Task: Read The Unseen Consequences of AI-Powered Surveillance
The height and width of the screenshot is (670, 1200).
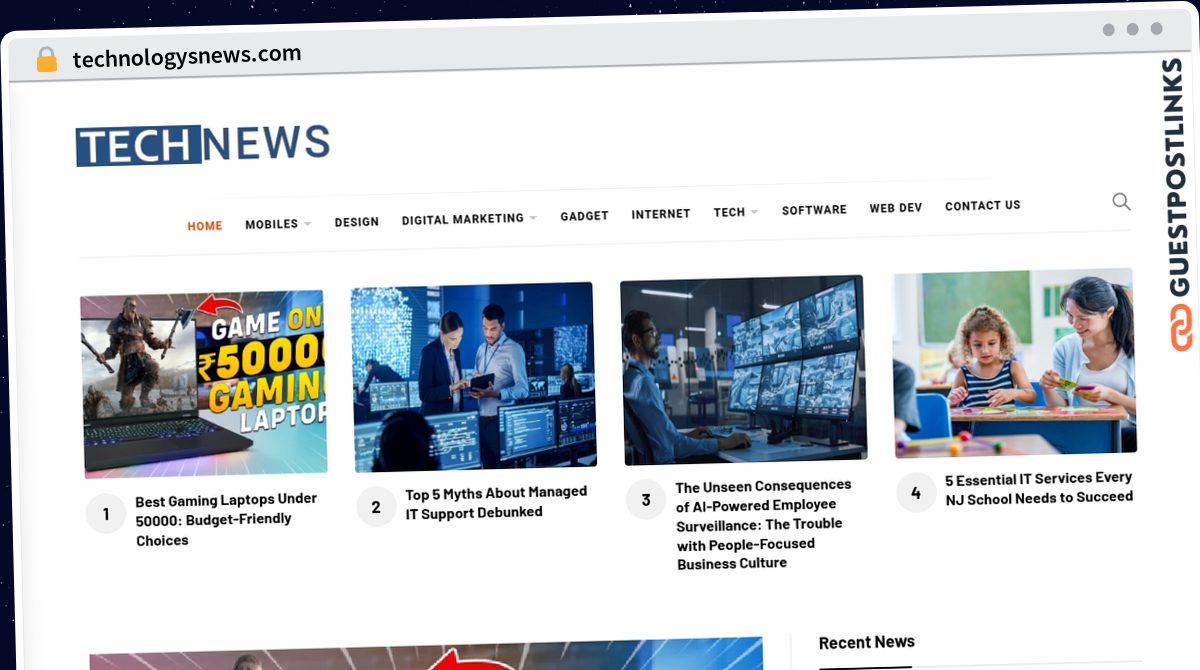Action: click(763, 524)
